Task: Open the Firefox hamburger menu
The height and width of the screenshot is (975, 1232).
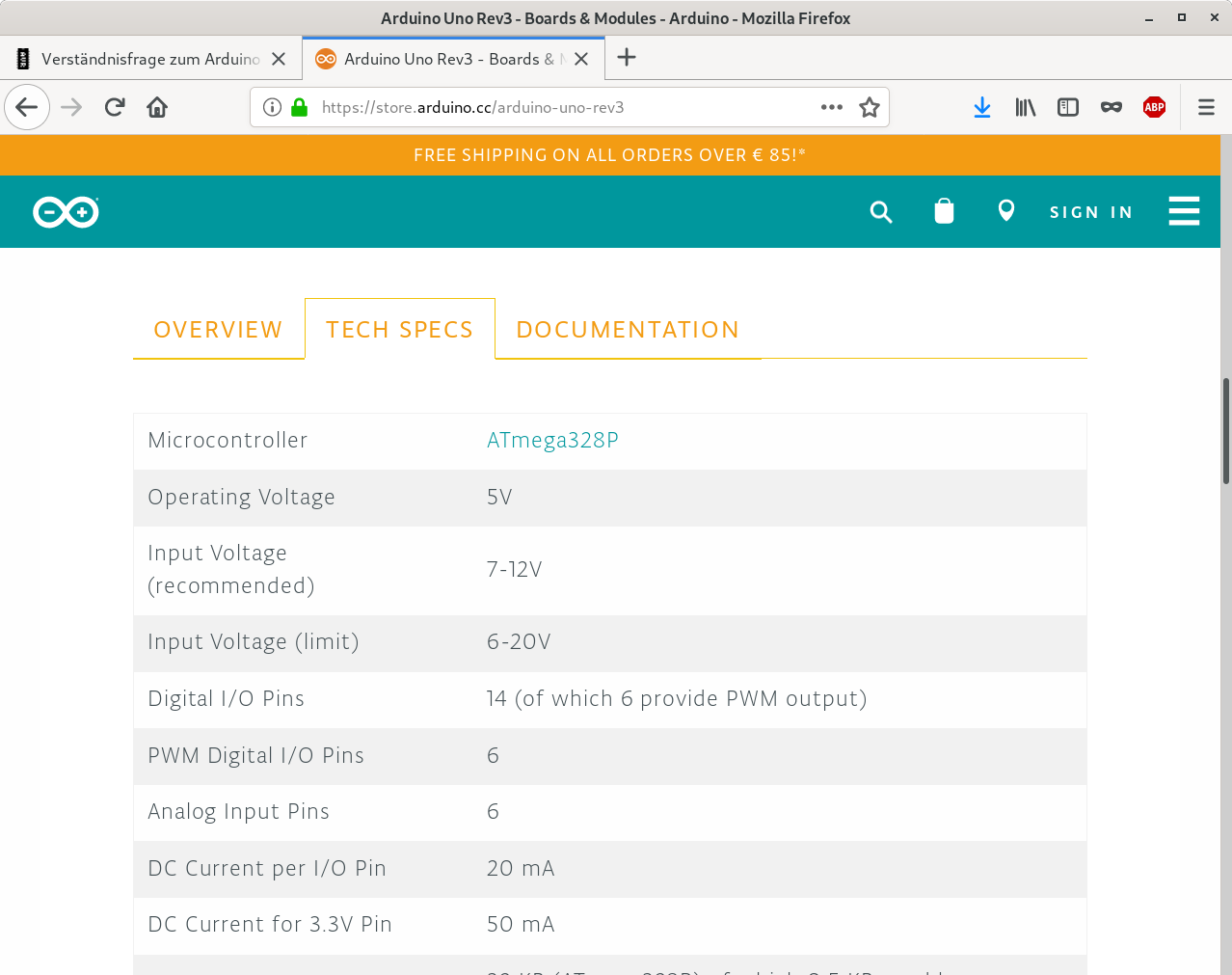Action: (1206, 107)
